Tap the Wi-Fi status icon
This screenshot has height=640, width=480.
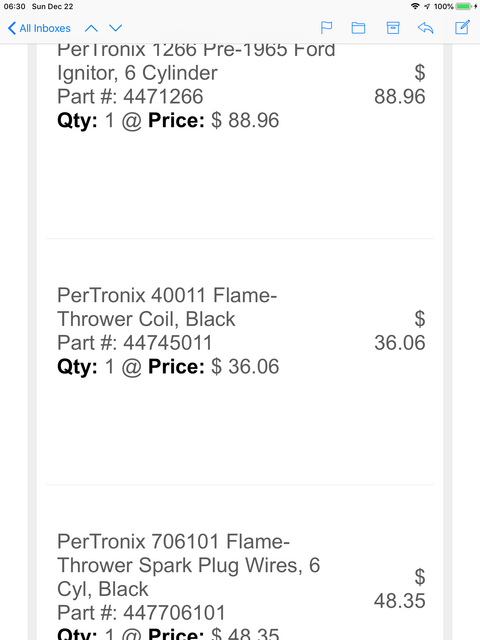pos(415,6)
